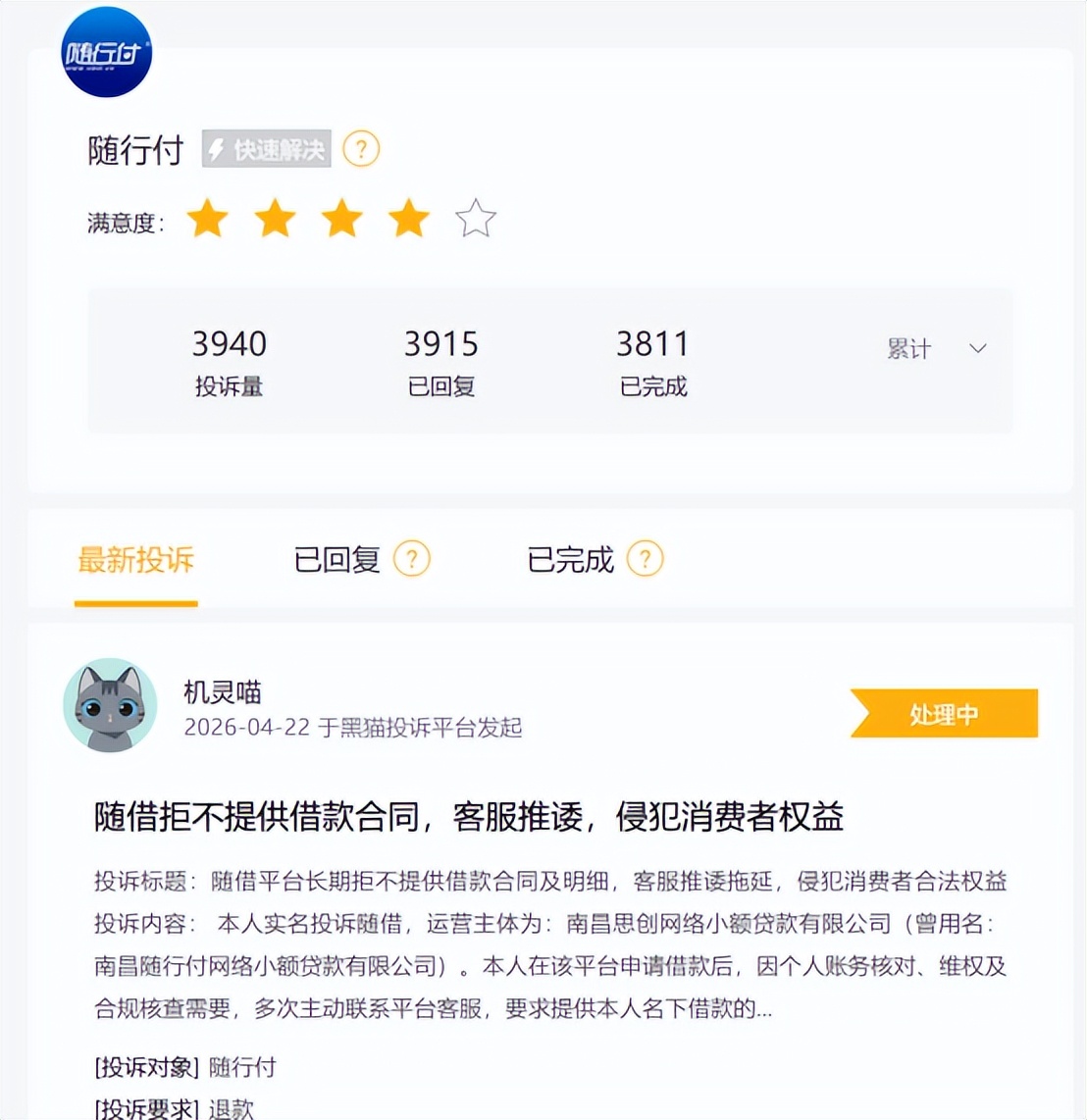Click the 快速解决 lightning badge
The width and height of the screenshot is (1087, 1120).
click(267, 149)
